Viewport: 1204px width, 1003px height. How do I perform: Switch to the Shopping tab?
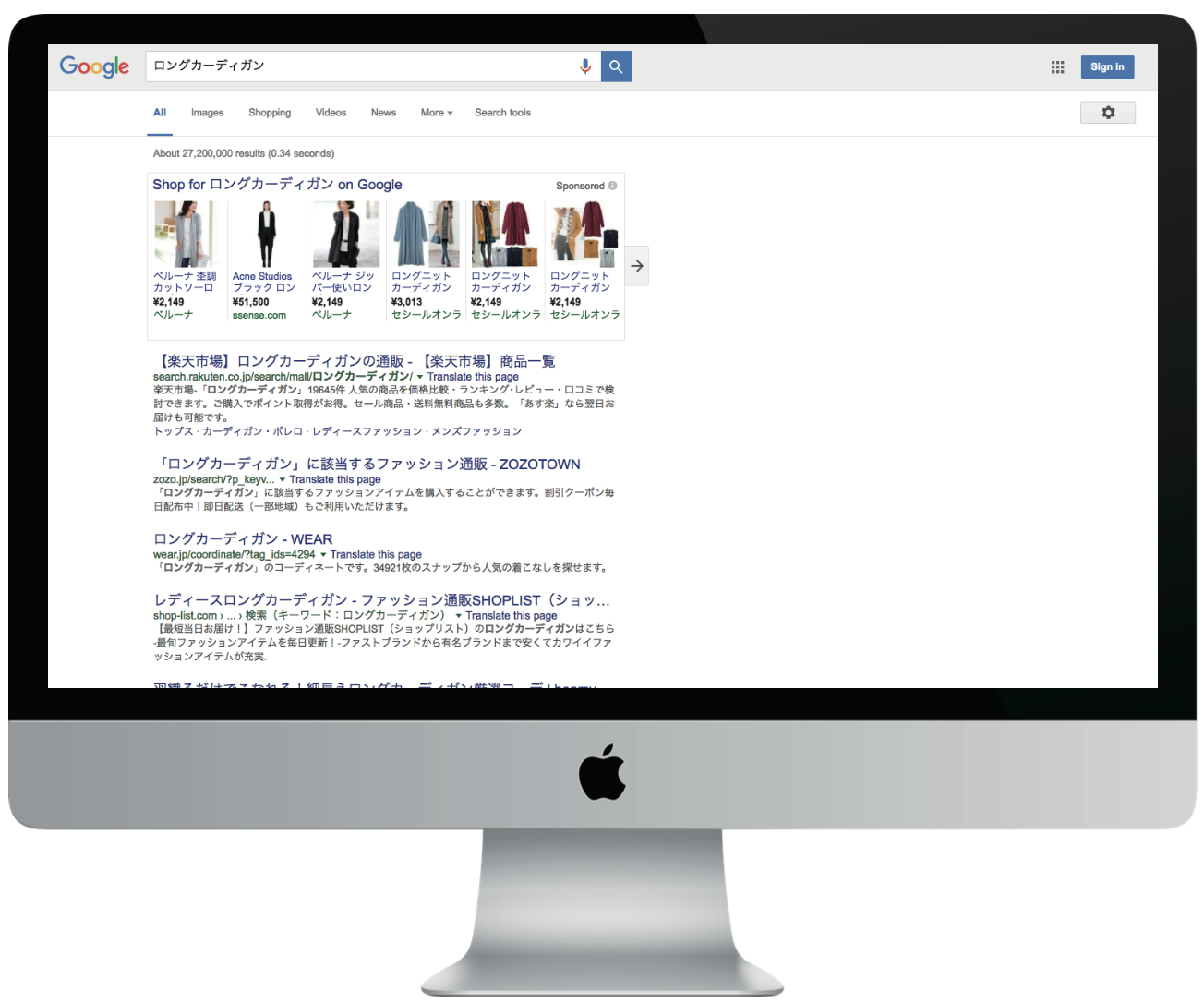270,113
